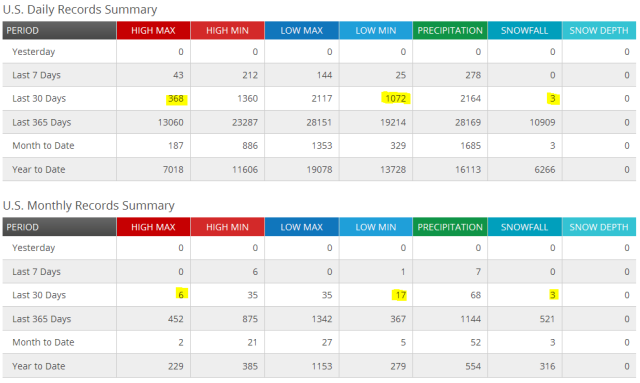Viewport: 640px width, 383px height.
Task: Click the Year to Date label in Daily table
Action: 39,169
